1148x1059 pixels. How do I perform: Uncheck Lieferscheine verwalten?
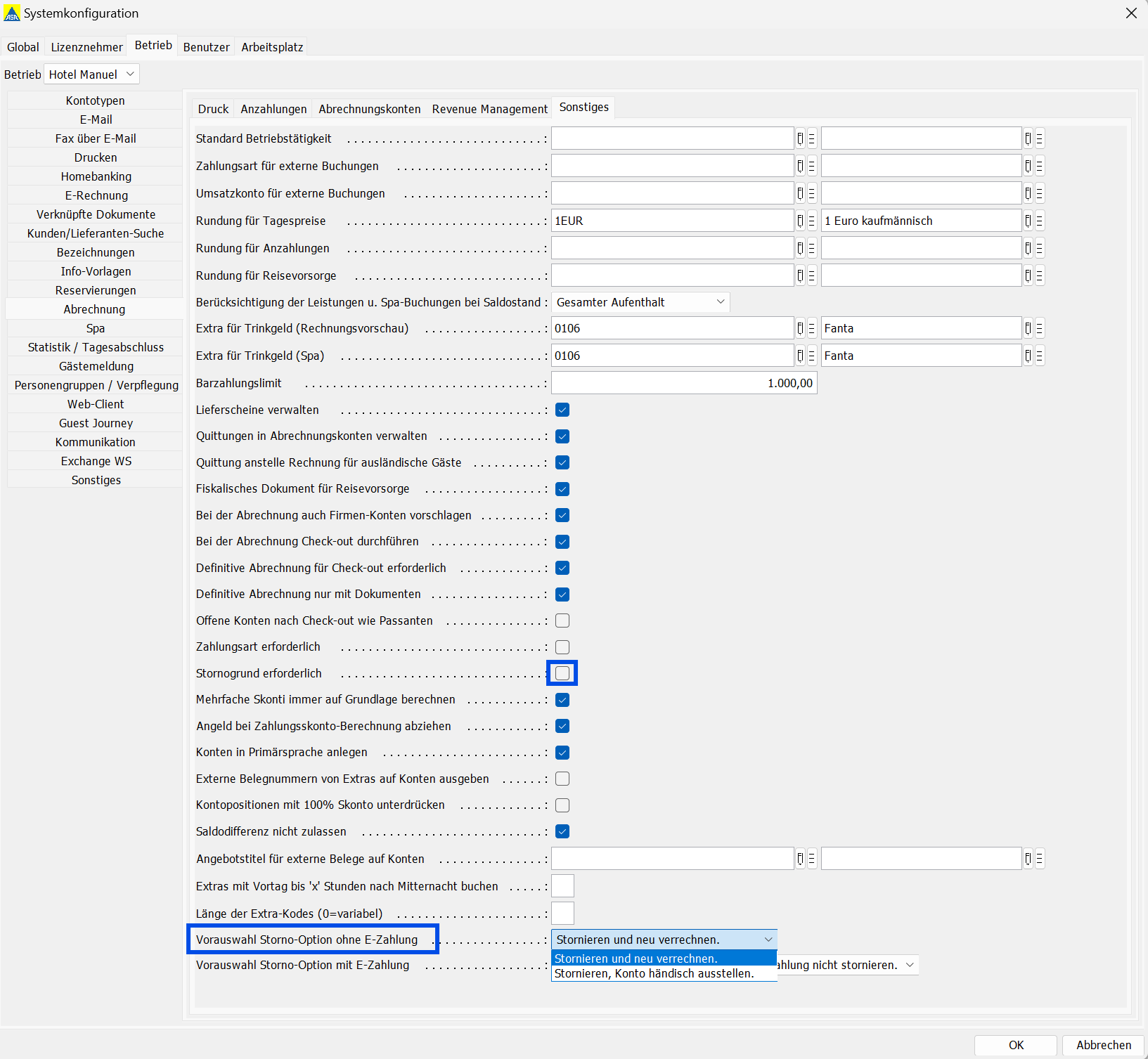tap(562, 410)
